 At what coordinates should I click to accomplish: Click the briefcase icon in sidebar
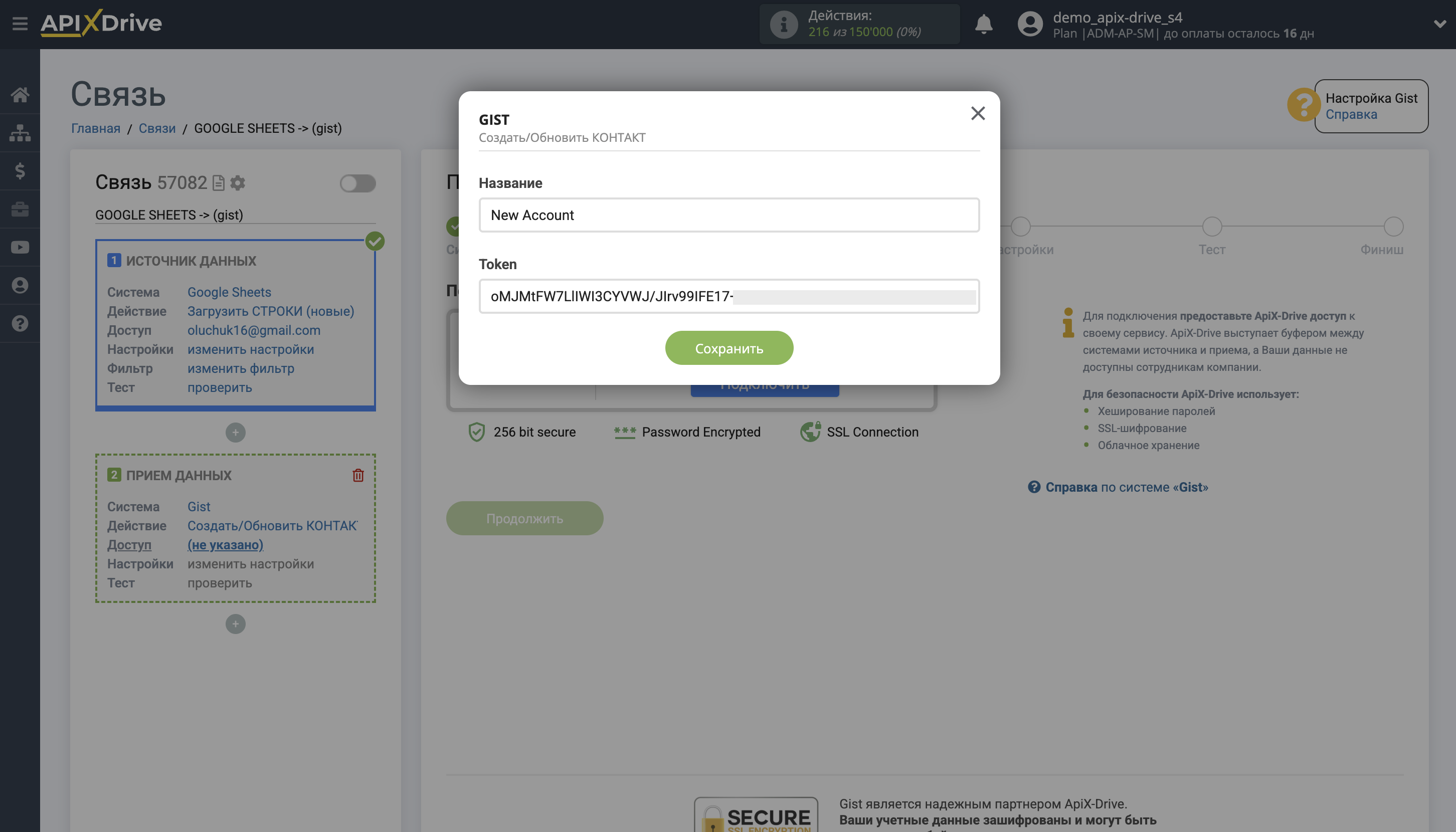(20, 209)
